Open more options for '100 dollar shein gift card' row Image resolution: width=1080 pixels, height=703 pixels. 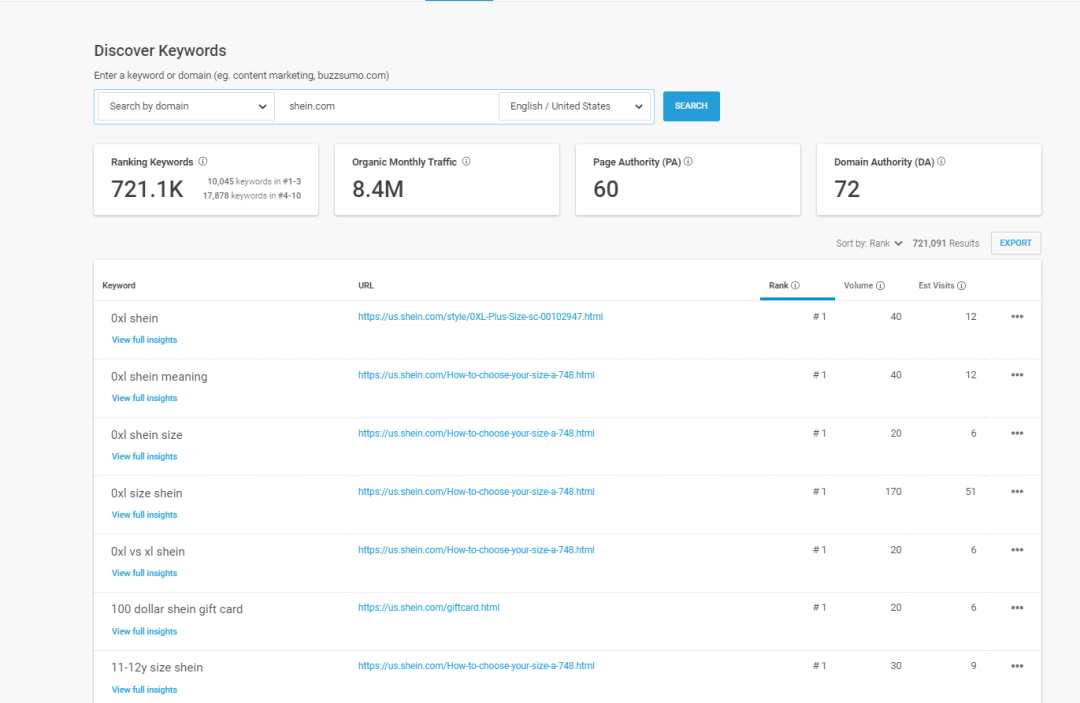[1017, 608]
